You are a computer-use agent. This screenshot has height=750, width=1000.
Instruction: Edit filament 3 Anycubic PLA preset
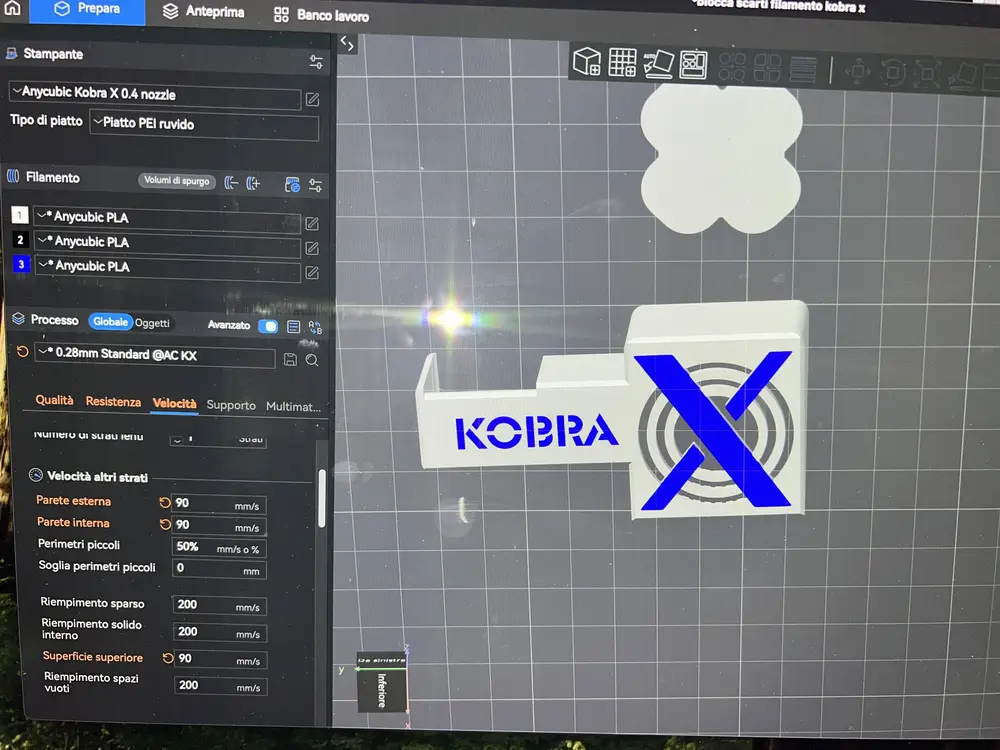point(312,273)
